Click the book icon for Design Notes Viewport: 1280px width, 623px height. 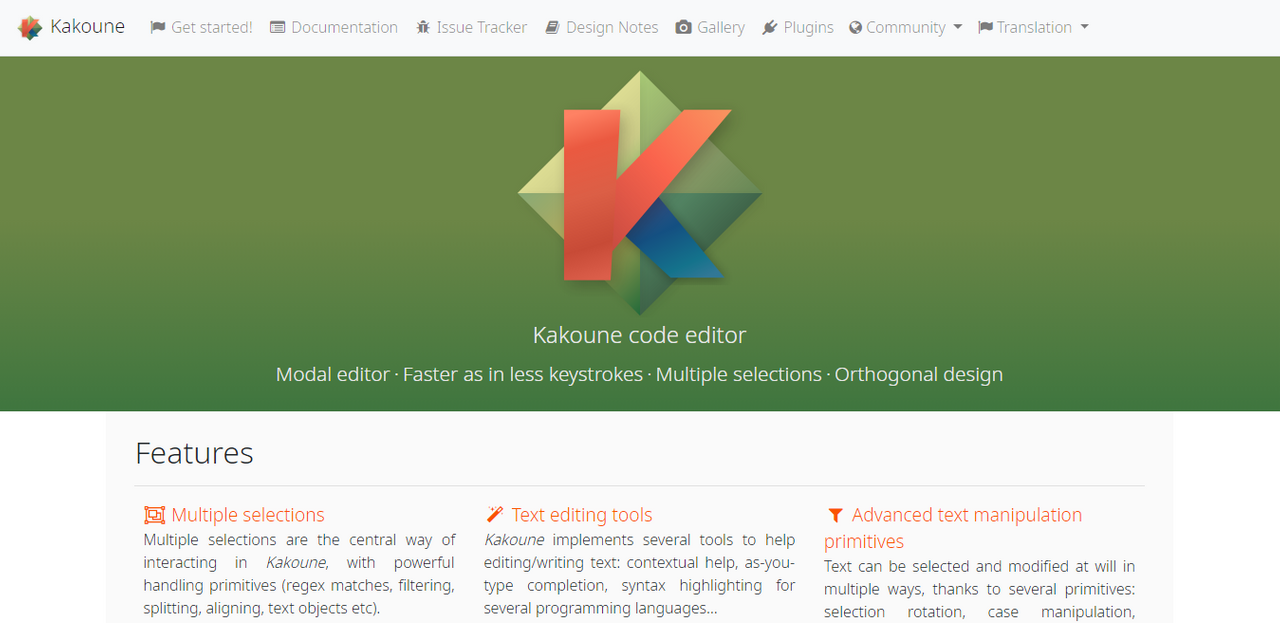coord(552,28)
